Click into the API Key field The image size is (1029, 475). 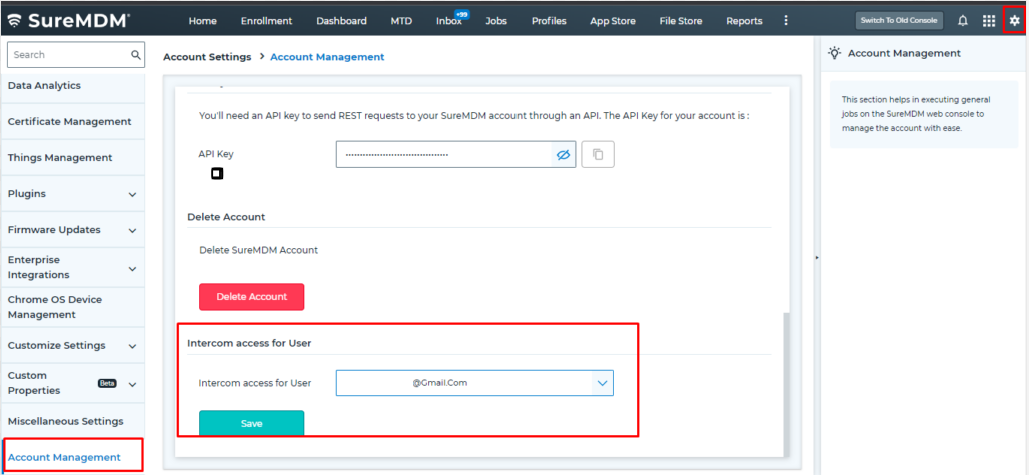(x=445, y=154)
